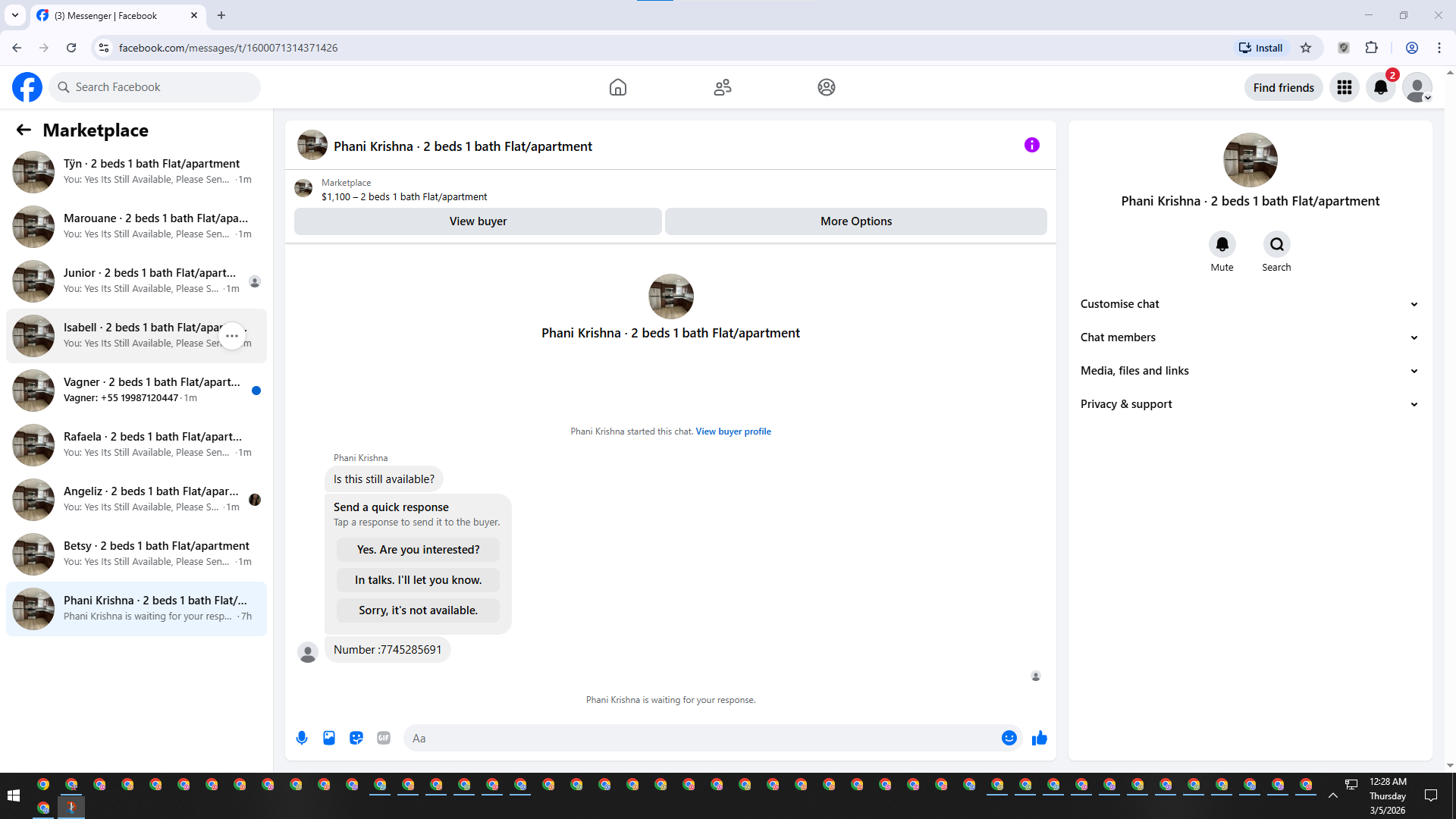Attach a photo with the image icon

(329, 738)
